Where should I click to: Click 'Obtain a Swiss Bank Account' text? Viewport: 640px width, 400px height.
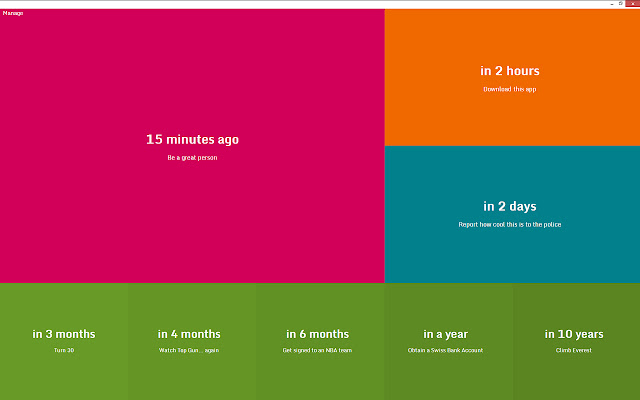coord(446,351)
